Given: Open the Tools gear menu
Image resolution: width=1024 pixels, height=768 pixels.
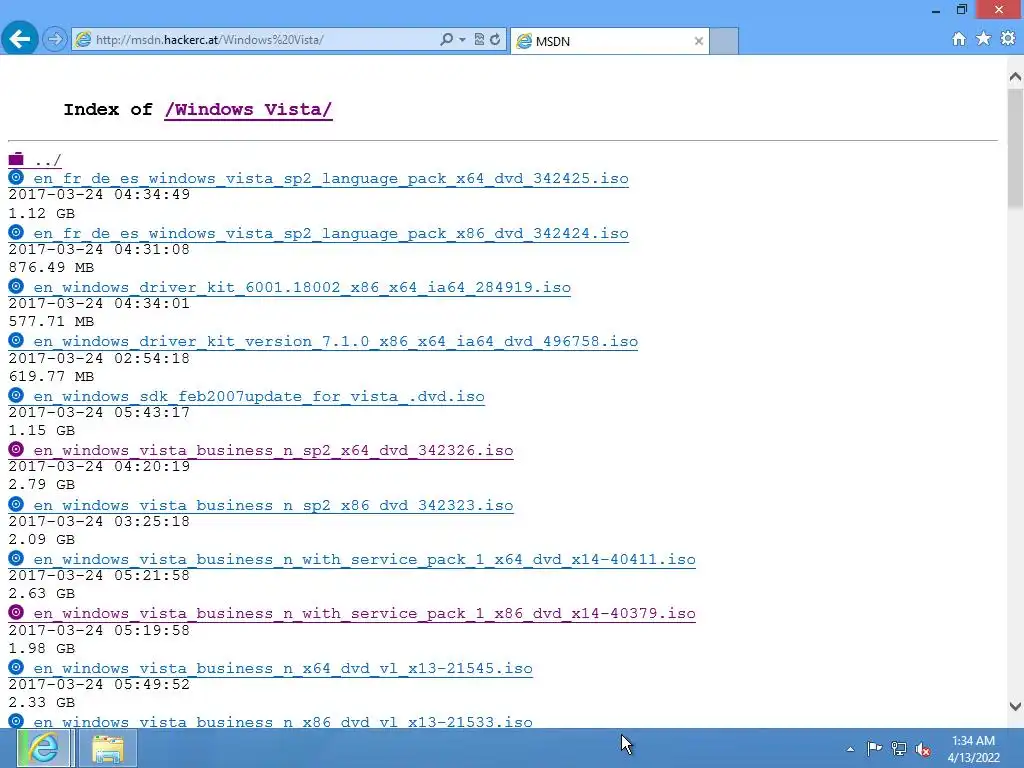Looking at the screenshot, I should pyautogui.click(x=1008, y=39).
